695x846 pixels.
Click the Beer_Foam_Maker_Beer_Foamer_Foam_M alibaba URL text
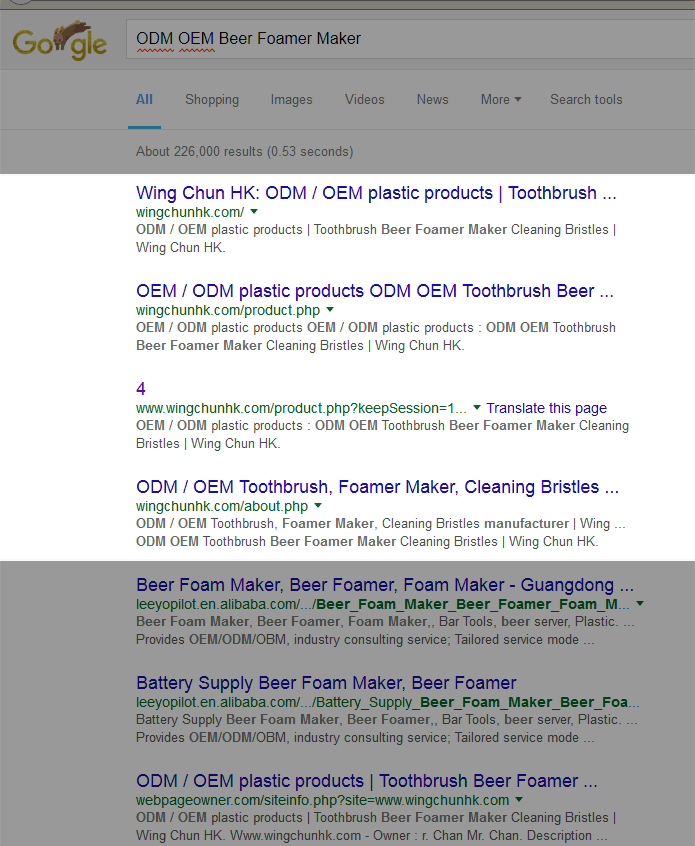click(x=383, y=604)
